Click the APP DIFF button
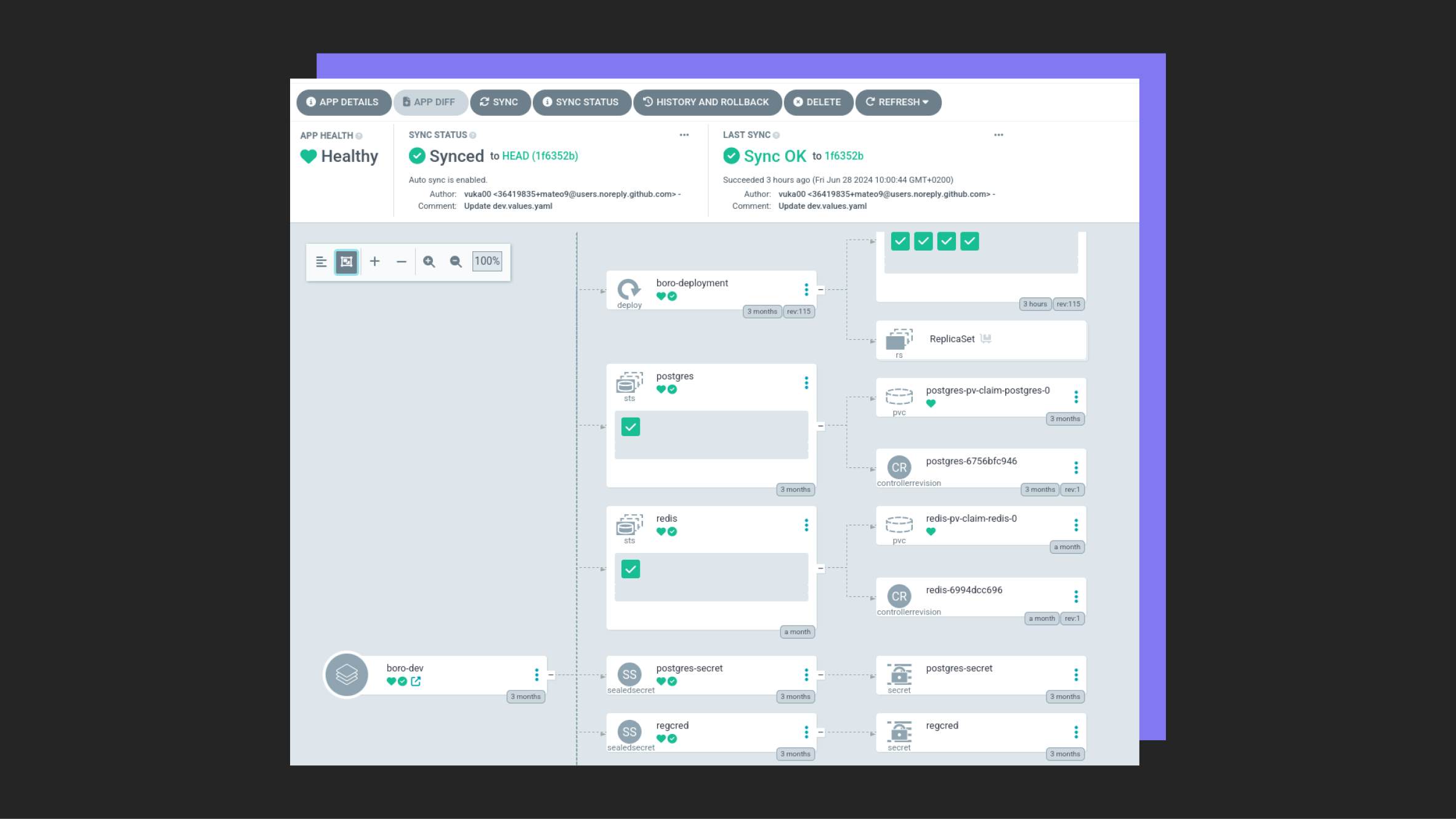Viewport: 1456px width, 819px height. point(430,102)
